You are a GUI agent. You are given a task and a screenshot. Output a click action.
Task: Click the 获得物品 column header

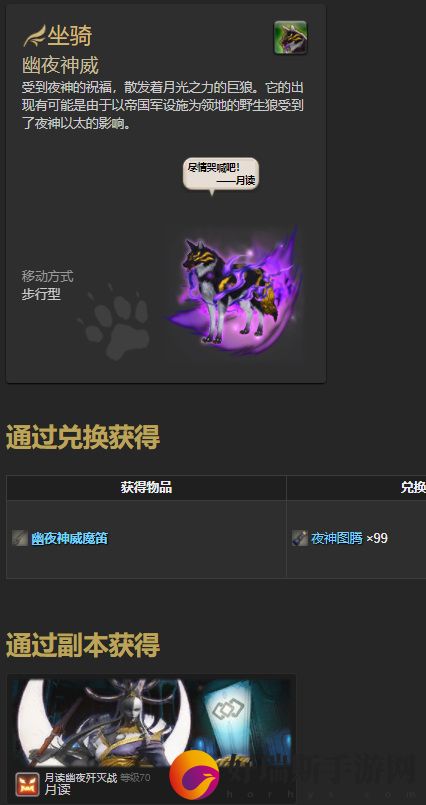click(146, 488)
